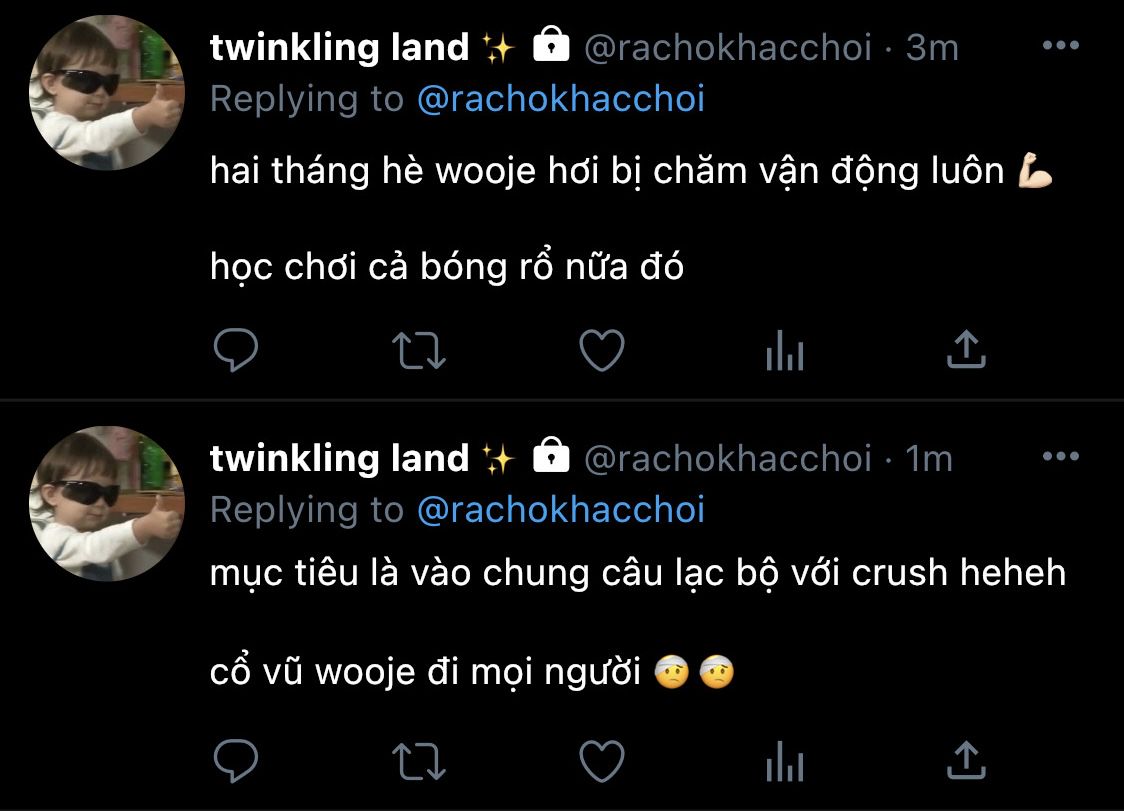Share the second tweet

point(966,760)
